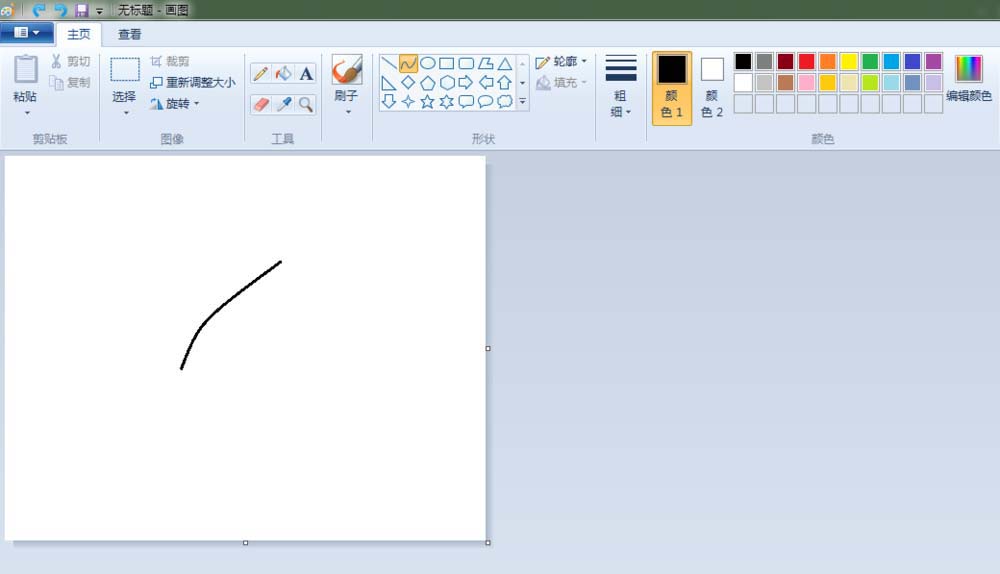Click the 裁剪 crop button

pyautogui.click(x=170, y=61)
